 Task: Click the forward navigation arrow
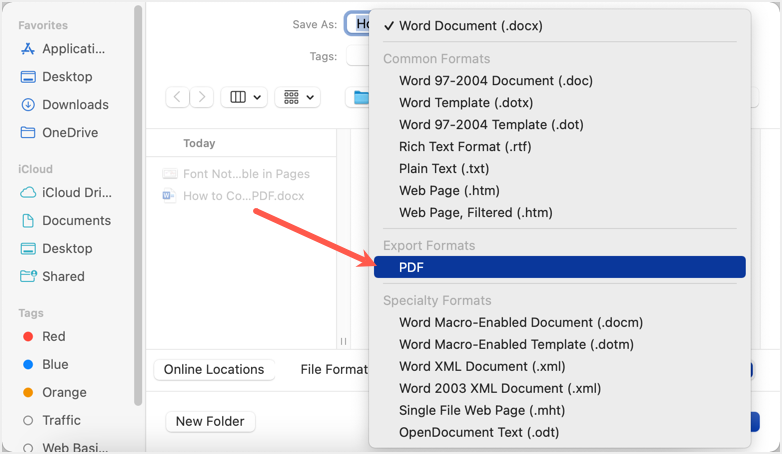(203, 97)
